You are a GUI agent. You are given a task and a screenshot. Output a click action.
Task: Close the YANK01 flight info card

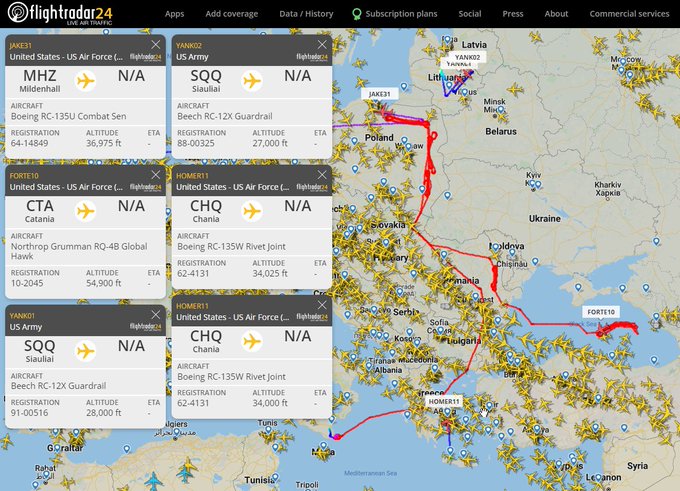pos(155,314)
